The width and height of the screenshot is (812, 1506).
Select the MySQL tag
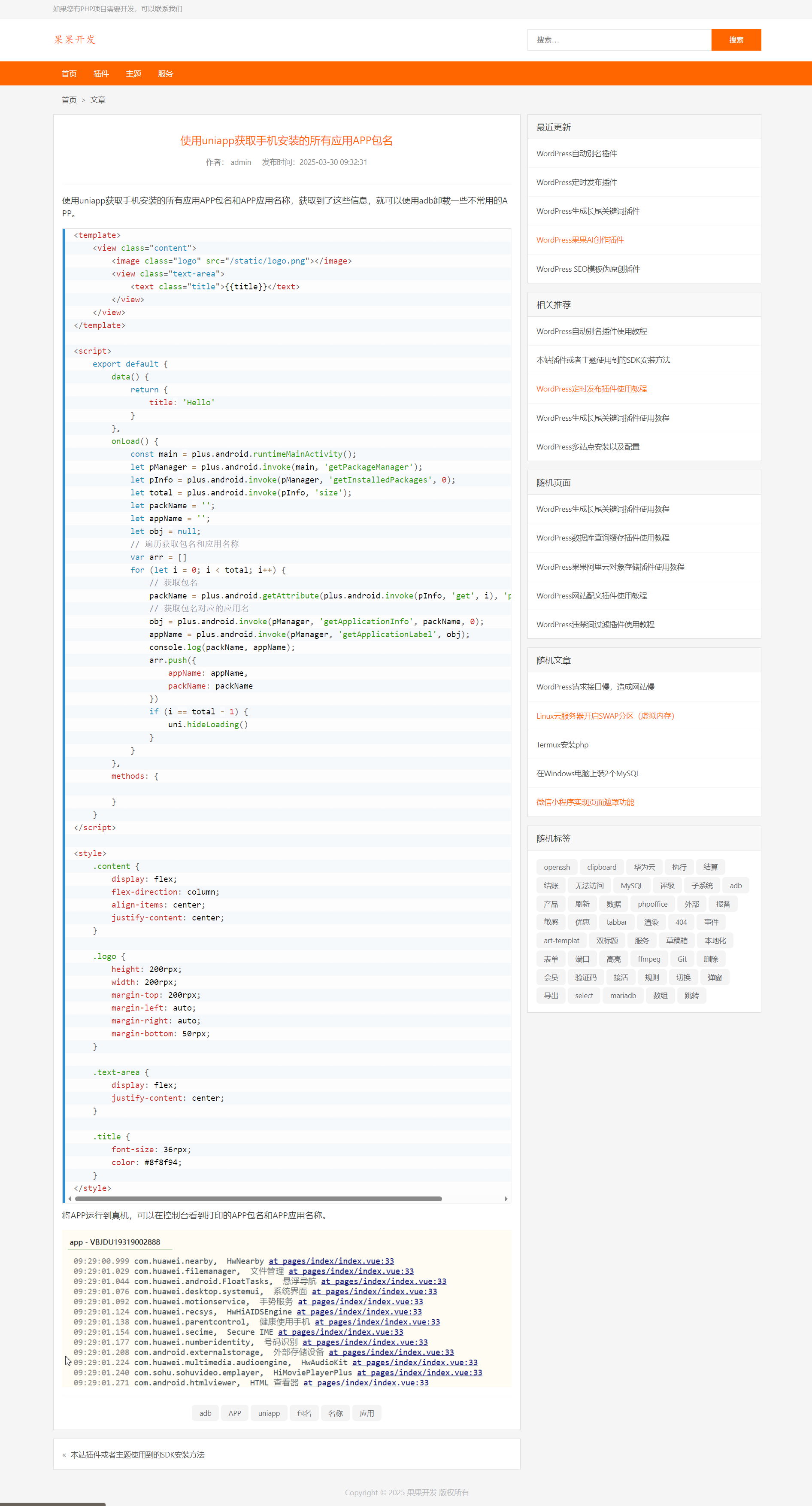(631, 886)
